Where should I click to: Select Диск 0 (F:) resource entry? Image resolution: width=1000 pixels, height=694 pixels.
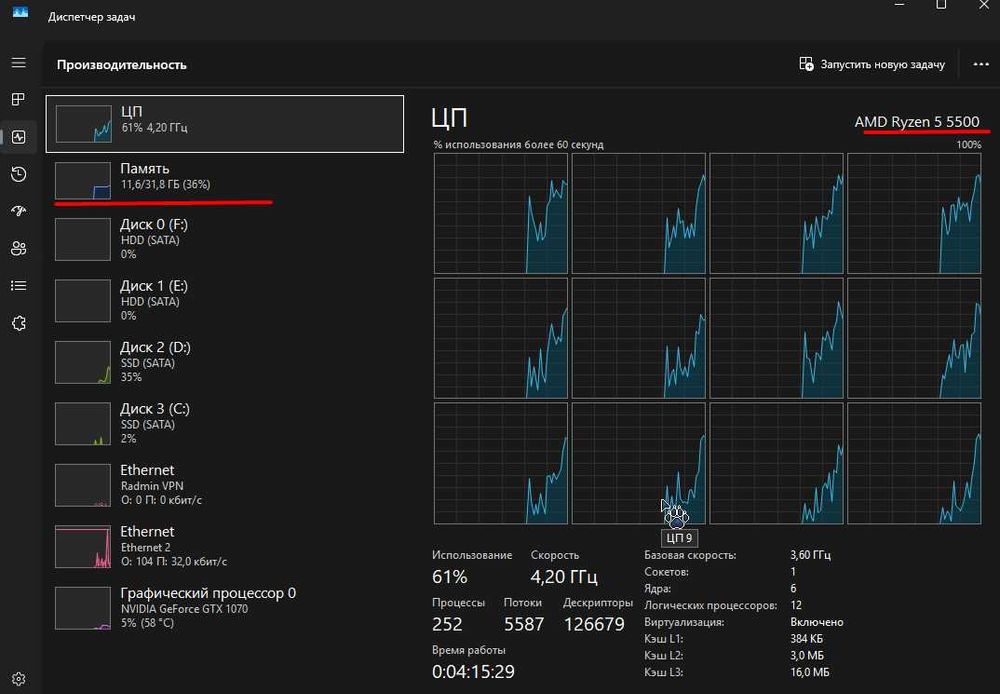pyautogui.click(x=224, y=239)
